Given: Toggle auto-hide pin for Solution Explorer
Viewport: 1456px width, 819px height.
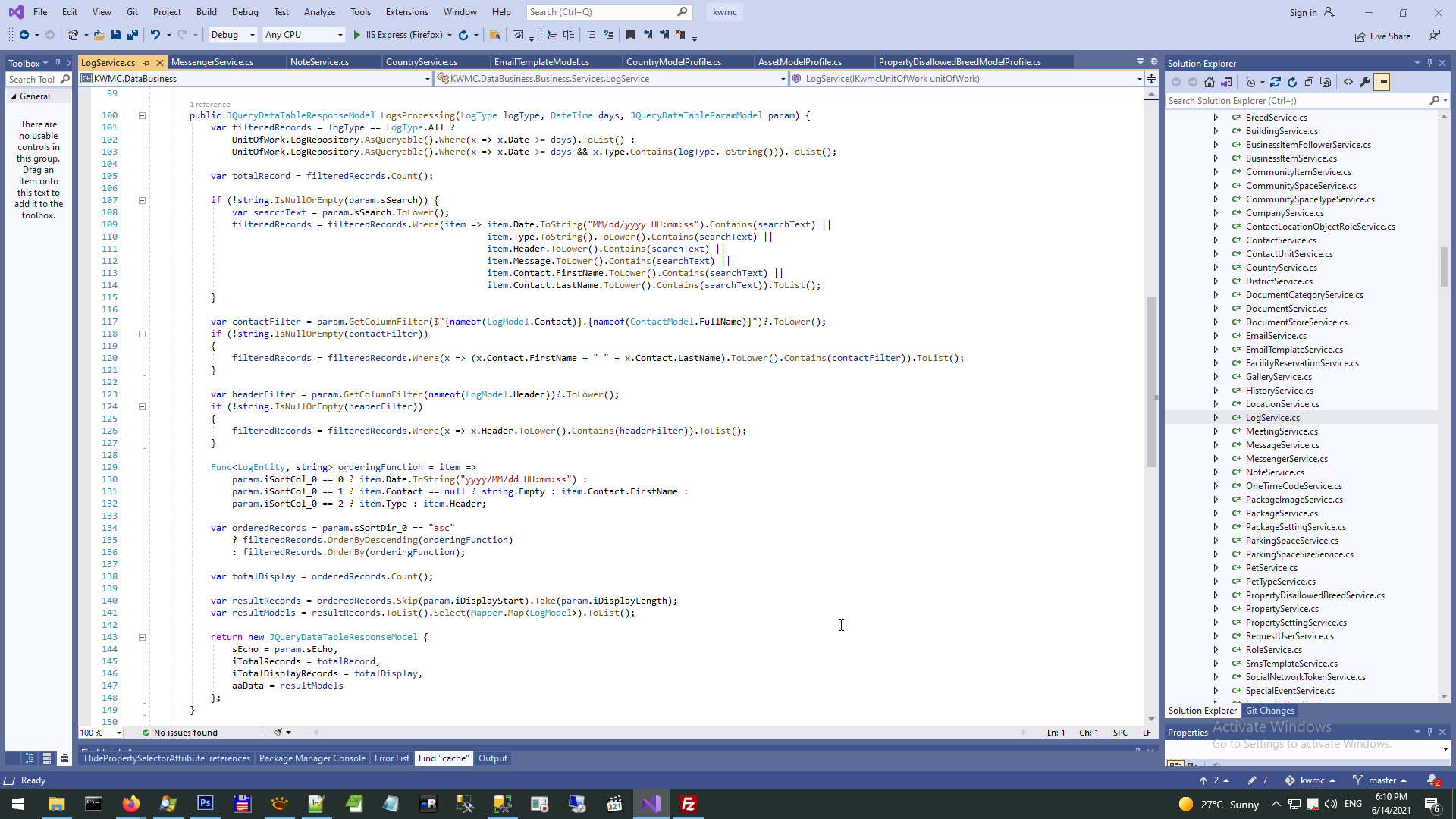Looking at the screenshot, I should tap(1429, 63).
